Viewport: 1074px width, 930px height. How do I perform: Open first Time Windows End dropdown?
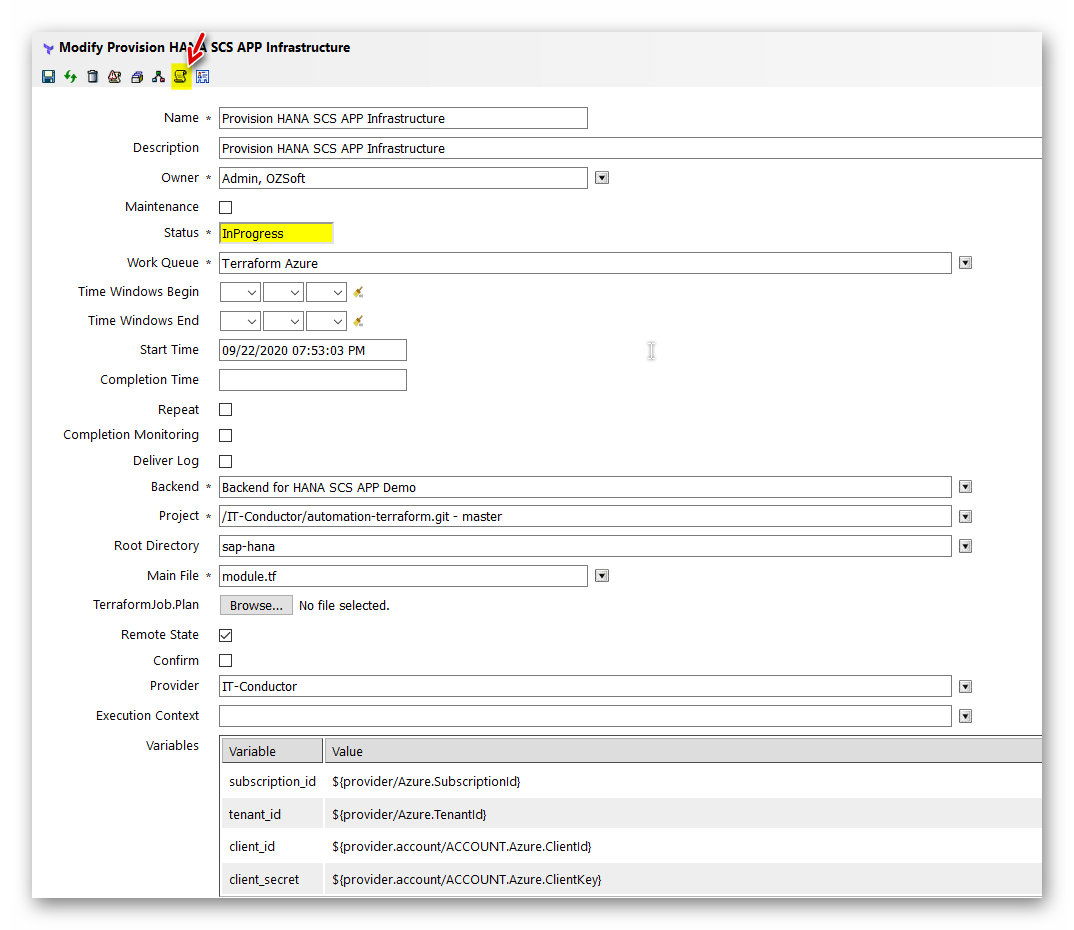[240, 321]
